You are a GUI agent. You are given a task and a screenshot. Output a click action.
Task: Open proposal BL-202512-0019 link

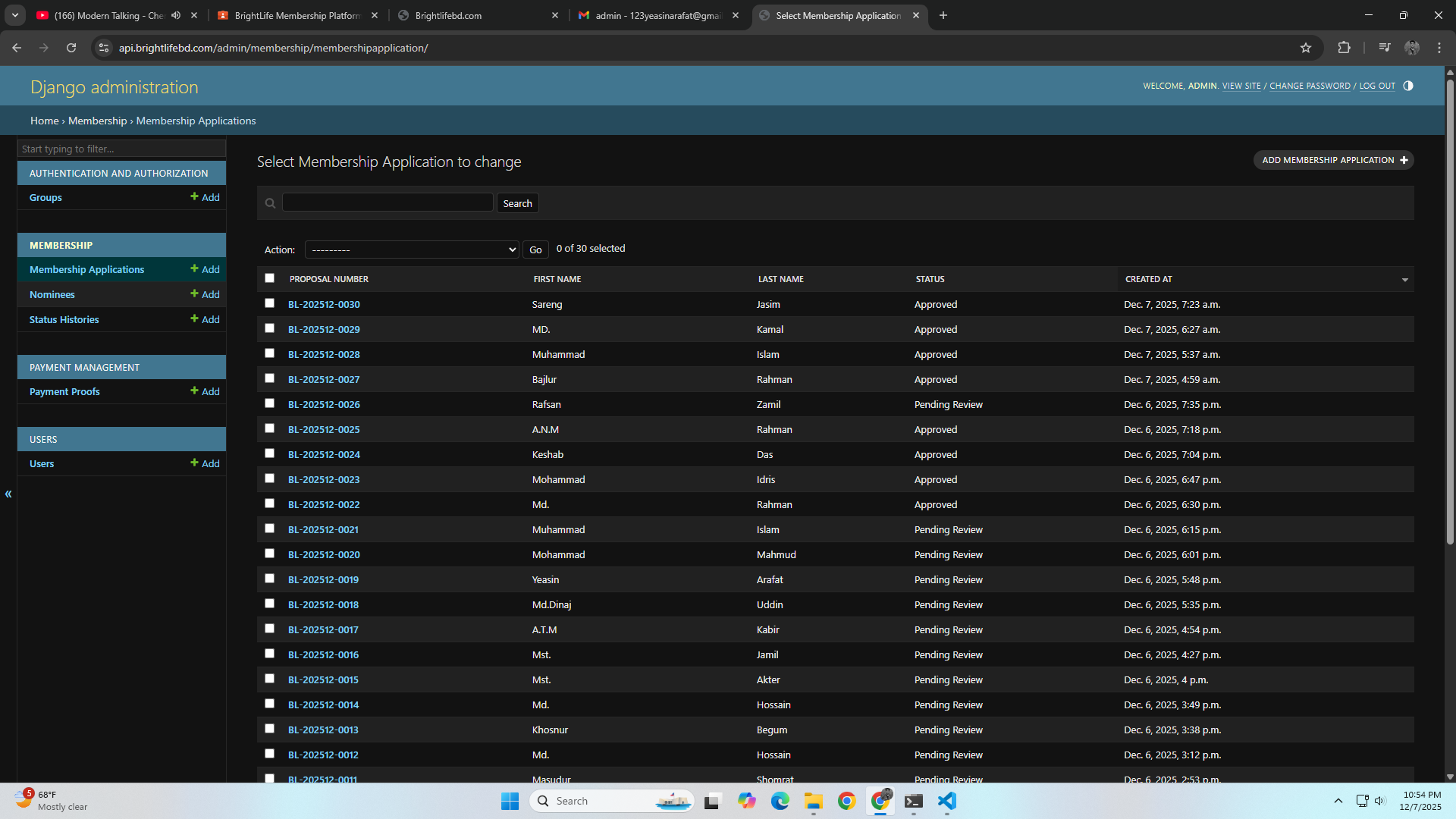coord(323,579)
